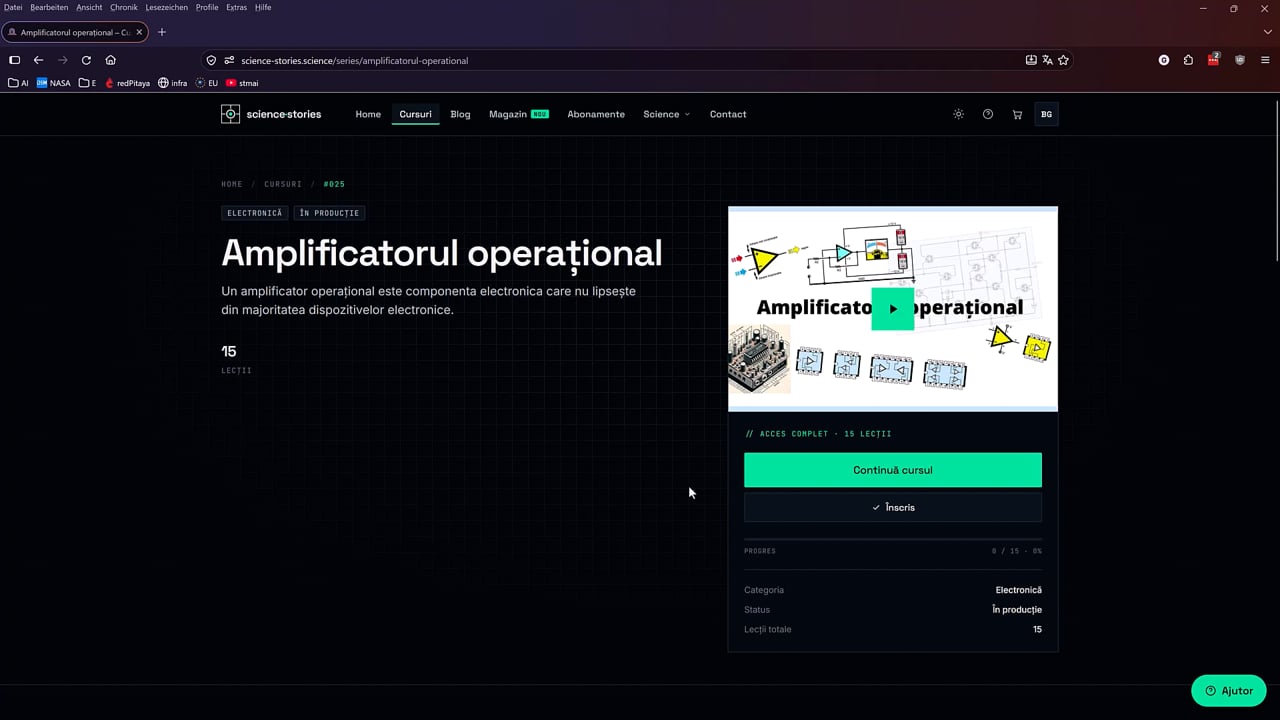1280x720 pixels.
Task: Open the help question-mark icon in site header
Action: (x=988, y=114)
